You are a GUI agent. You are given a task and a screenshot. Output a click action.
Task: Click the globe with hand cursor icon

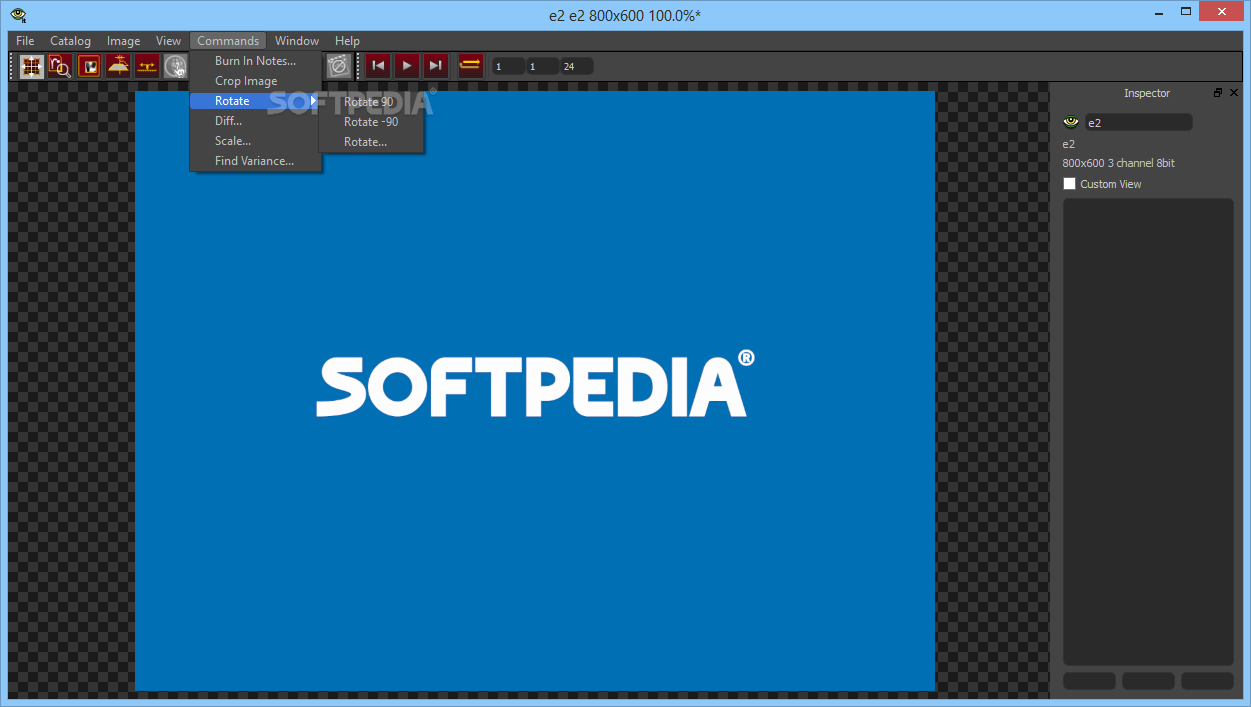click(176, 67)
